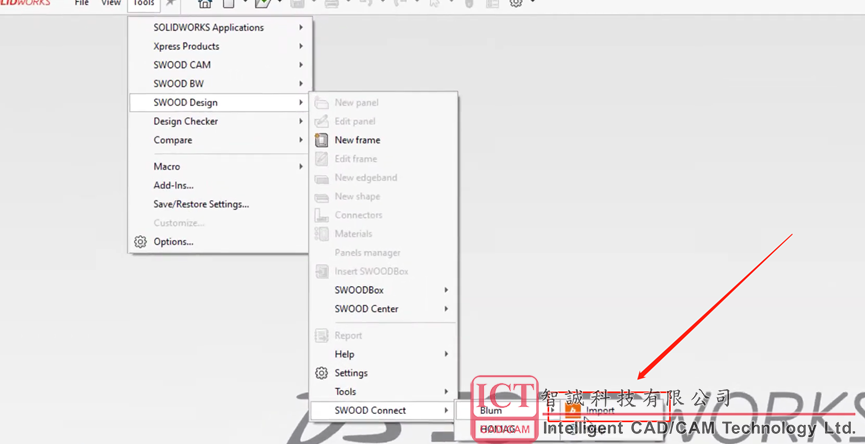Select the SWOOD Design menu entry
Screen dimensions: 865x444
click(219, 103)
